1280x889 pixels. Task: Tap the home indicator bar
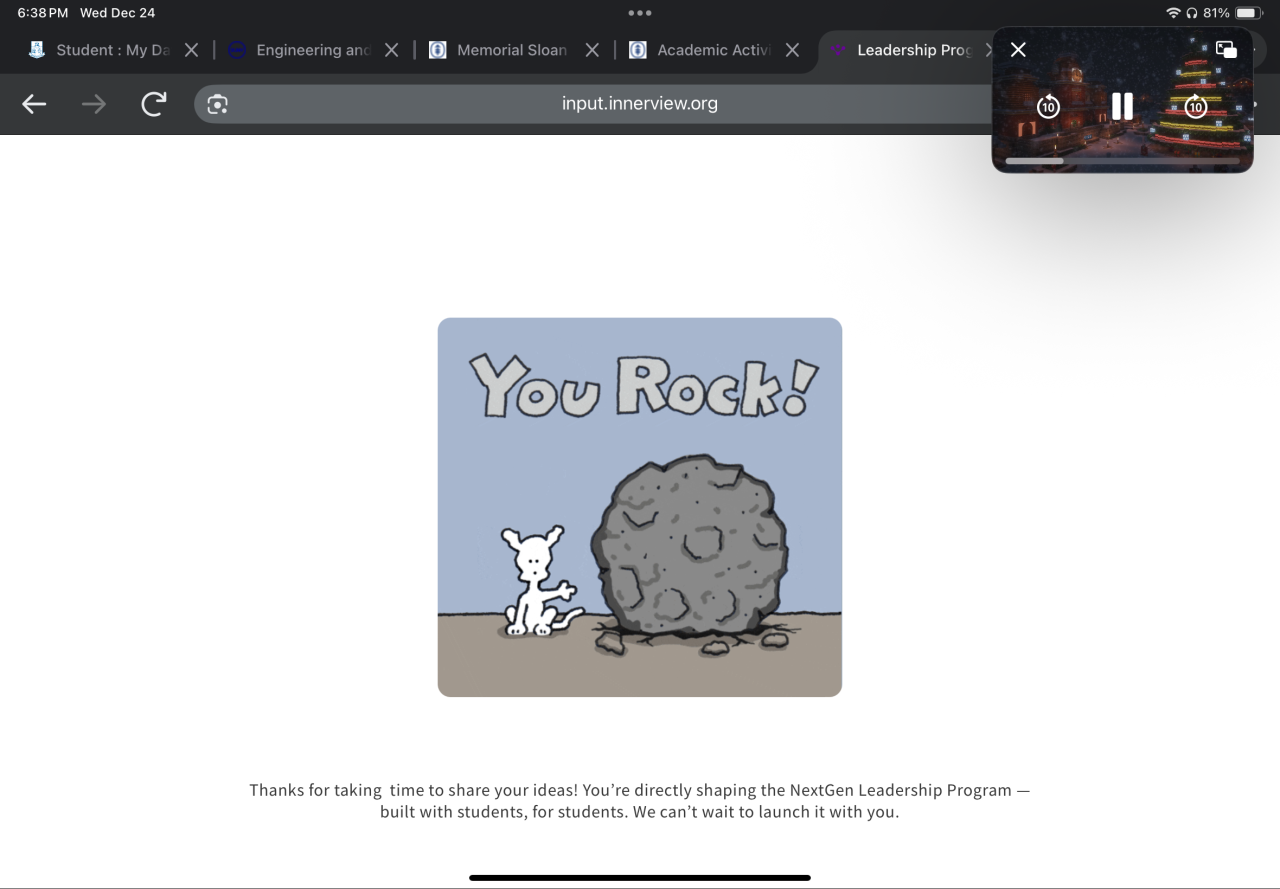tap(640, 878)
